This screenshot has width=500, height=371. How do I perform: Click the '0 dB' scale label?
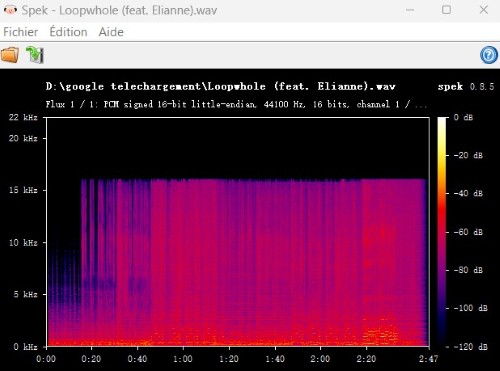click(x=463, y=117)
